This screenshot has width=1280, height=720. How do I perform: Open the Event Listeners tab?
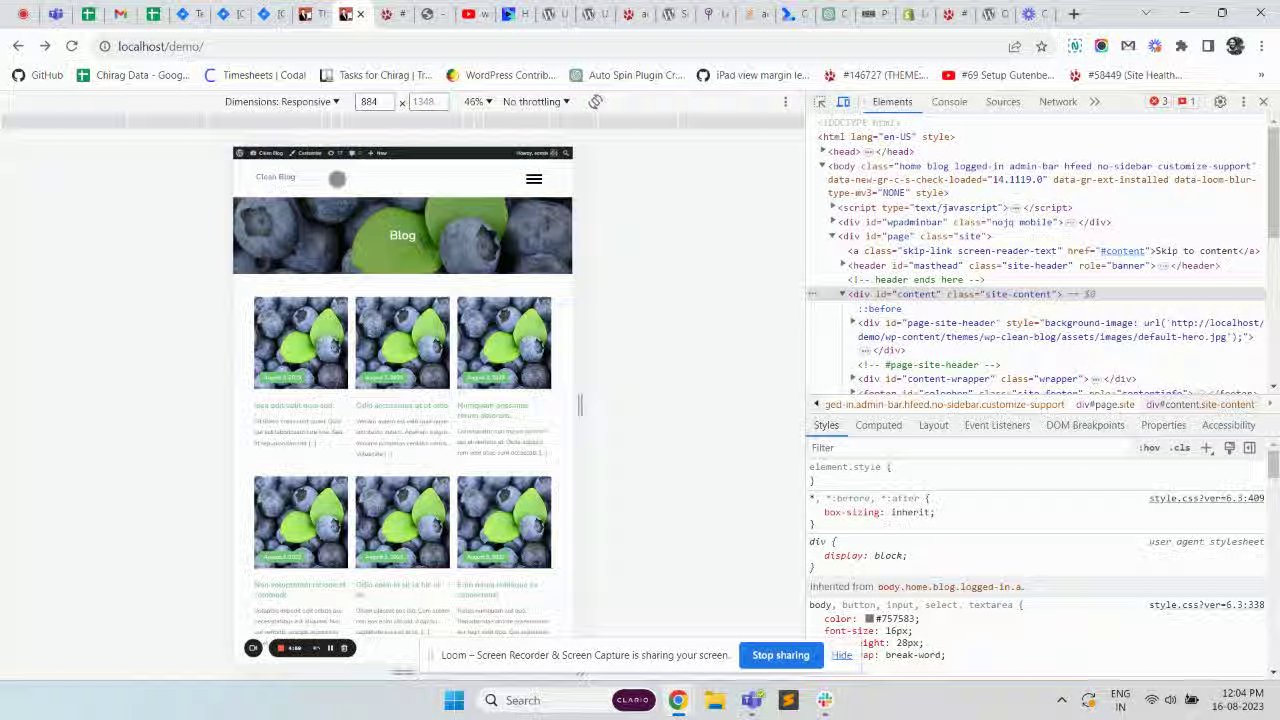pyautogui.click(x=997, y=426)
